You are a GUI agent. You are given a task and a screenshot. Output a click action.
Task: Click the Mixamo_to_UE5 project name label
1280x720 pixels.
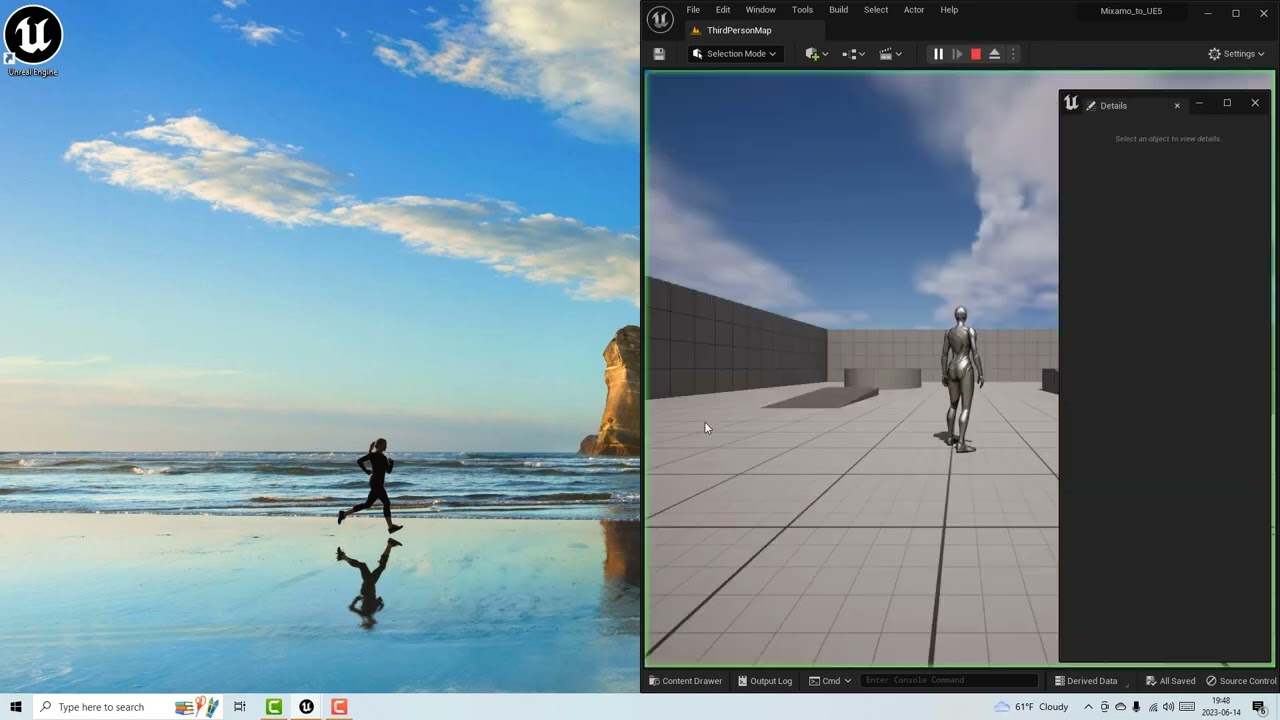pos(1131,11)
